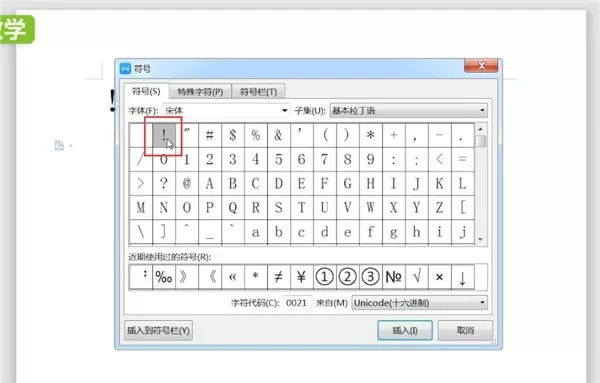Pick the circled number ① recent symbol
The width and height of the screenshot is (600, 383).
coord(324,277)
